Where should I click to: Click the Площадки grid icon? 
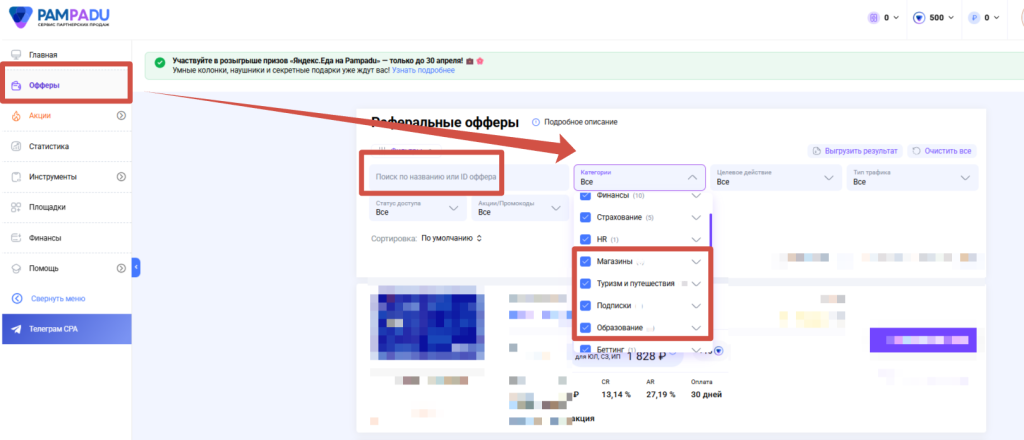(x=17, y=208)
